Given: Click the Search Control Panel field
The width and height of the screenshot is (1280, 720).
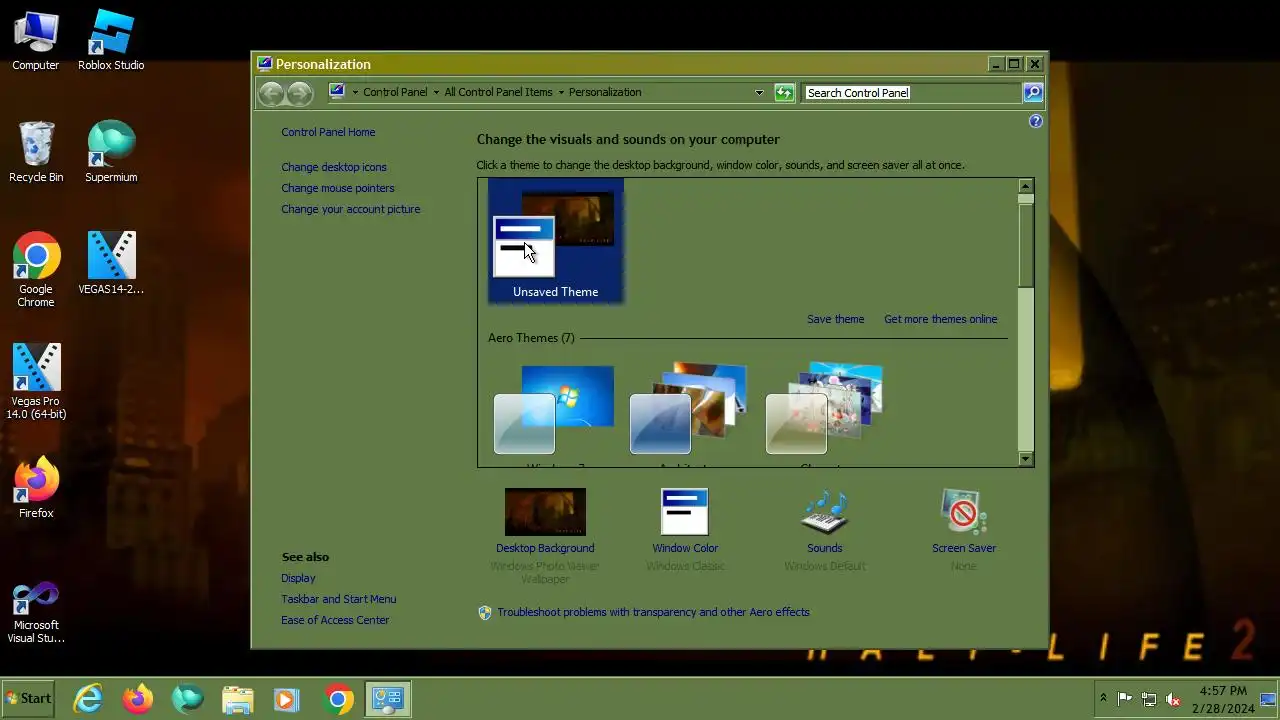Looking at the screenshot, I should [x=912, y=93].
